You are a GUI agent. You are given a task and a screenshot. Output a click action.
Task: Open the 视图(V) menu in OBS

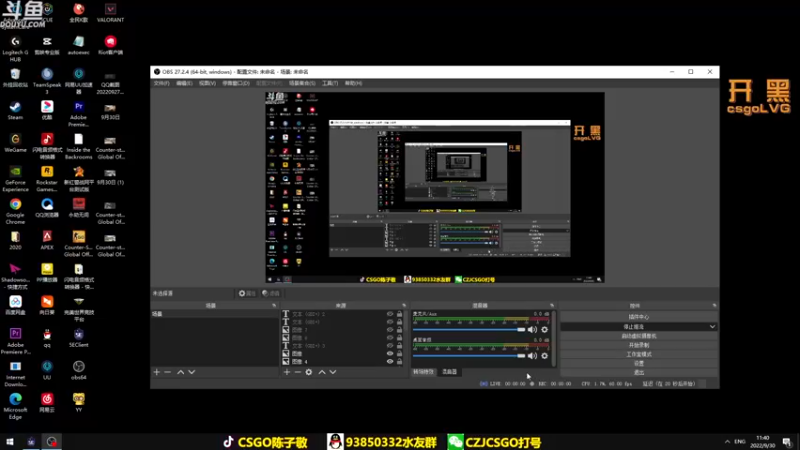coord(207,83)
